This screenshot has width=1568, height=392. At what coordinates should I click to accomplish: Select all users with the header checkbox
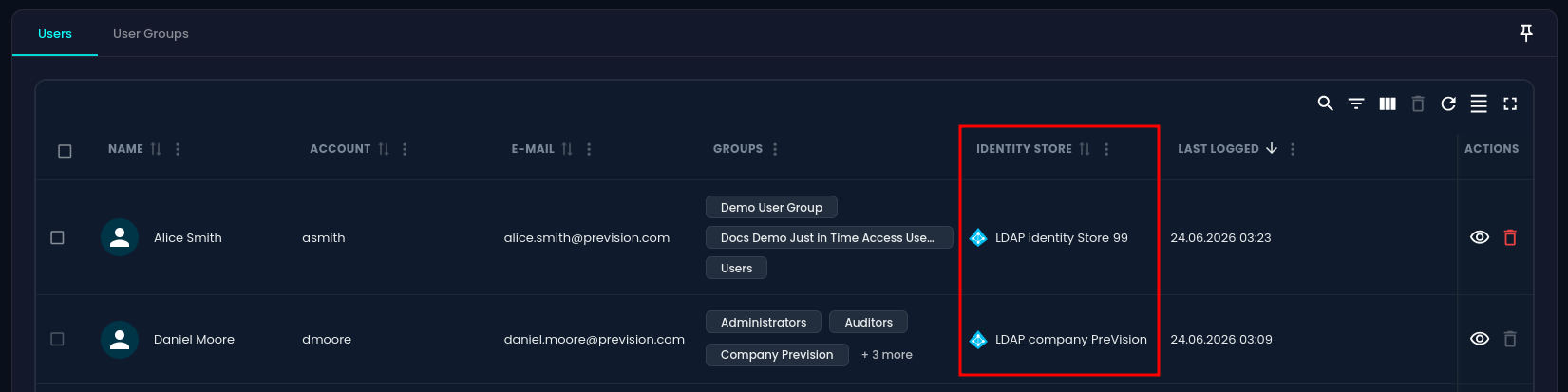coord(65,151)
